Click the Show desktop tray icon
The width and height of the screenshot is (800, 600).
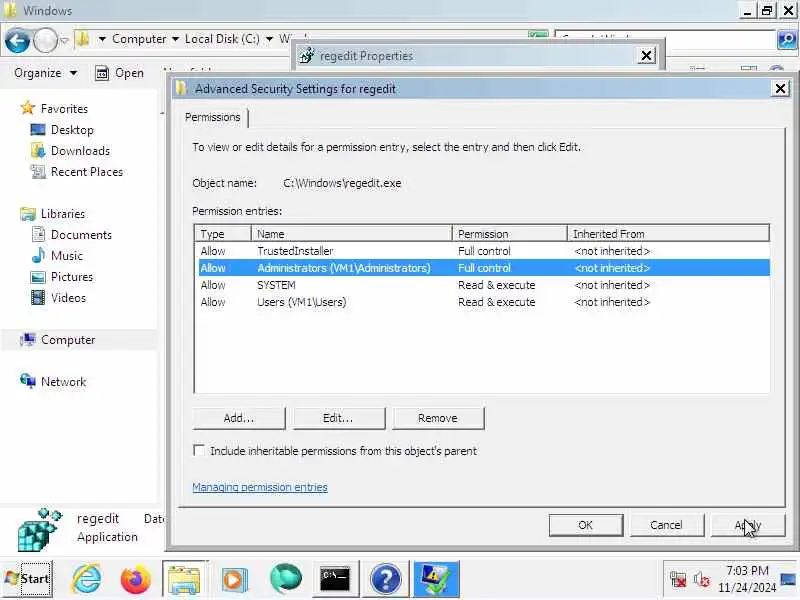[789, 579]
